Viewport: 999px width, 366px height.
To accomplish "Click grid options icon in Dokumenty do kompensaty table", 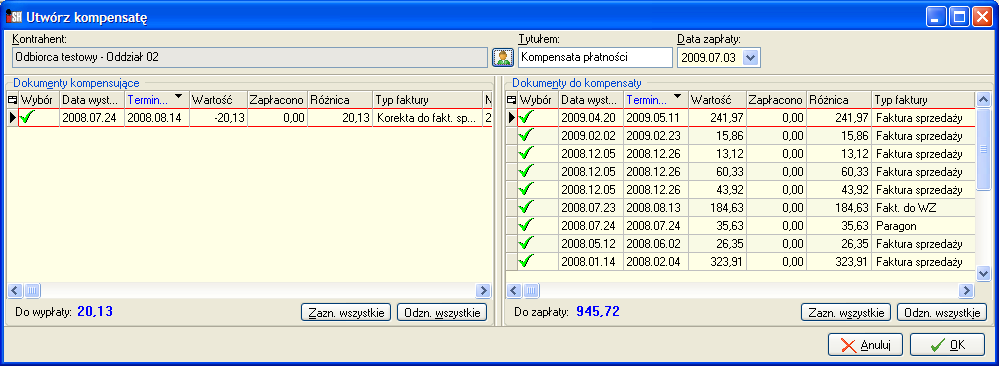I will click(x=512, y=99).
